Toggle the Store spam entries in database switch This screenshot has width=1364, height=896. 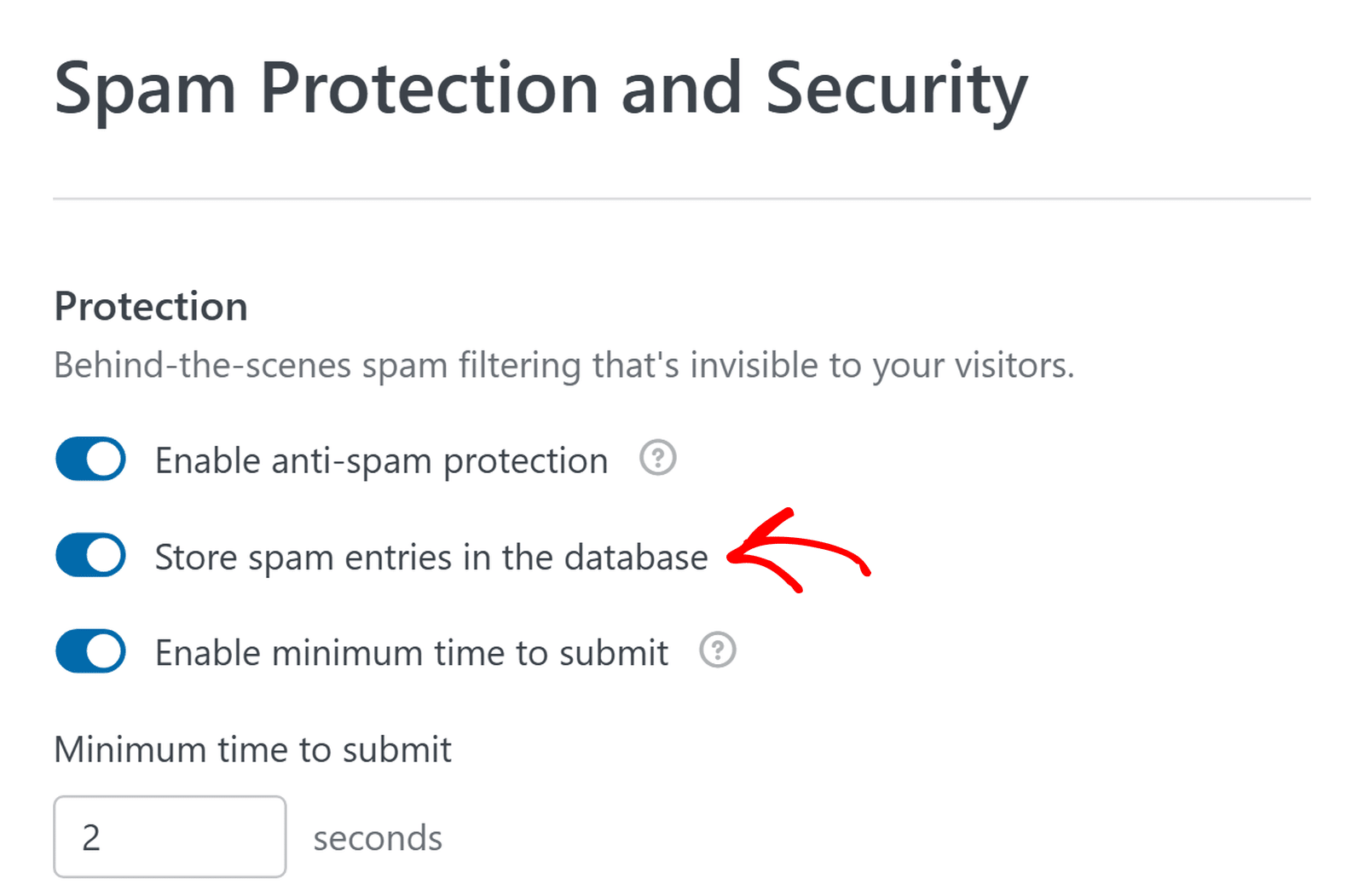tap(90, 555)
